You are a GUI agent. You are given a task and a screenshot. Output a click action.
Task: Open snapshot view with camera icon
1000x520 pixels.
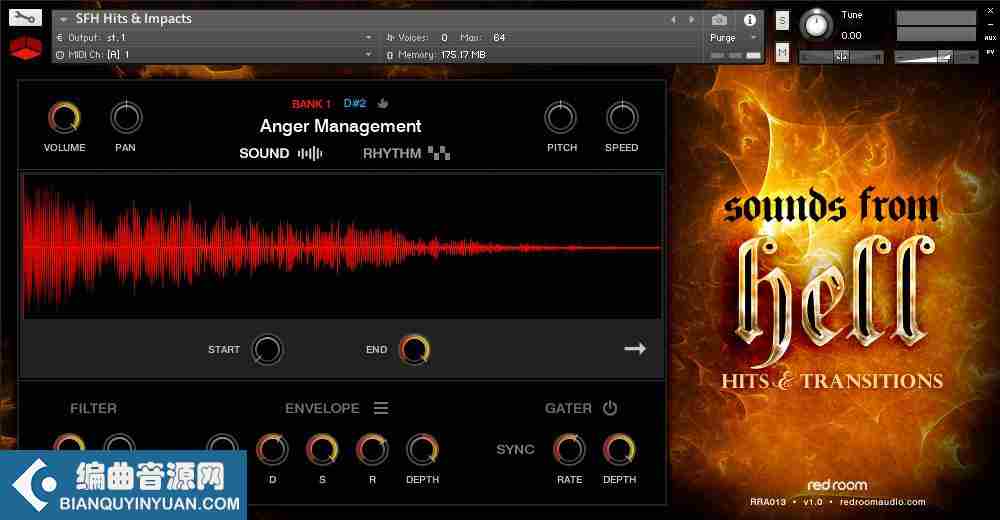pyautogui.click(x=719, y=20)
